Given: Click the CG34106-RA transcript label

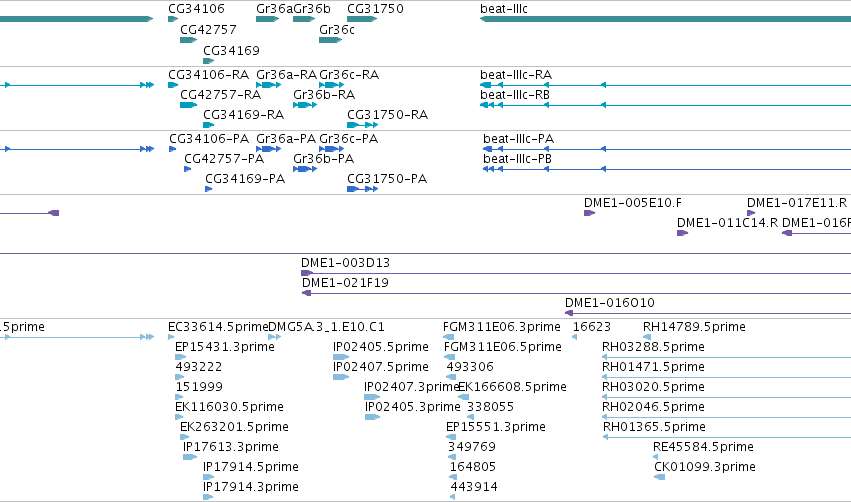Looking at the screenshot, I should coord(208,74).
